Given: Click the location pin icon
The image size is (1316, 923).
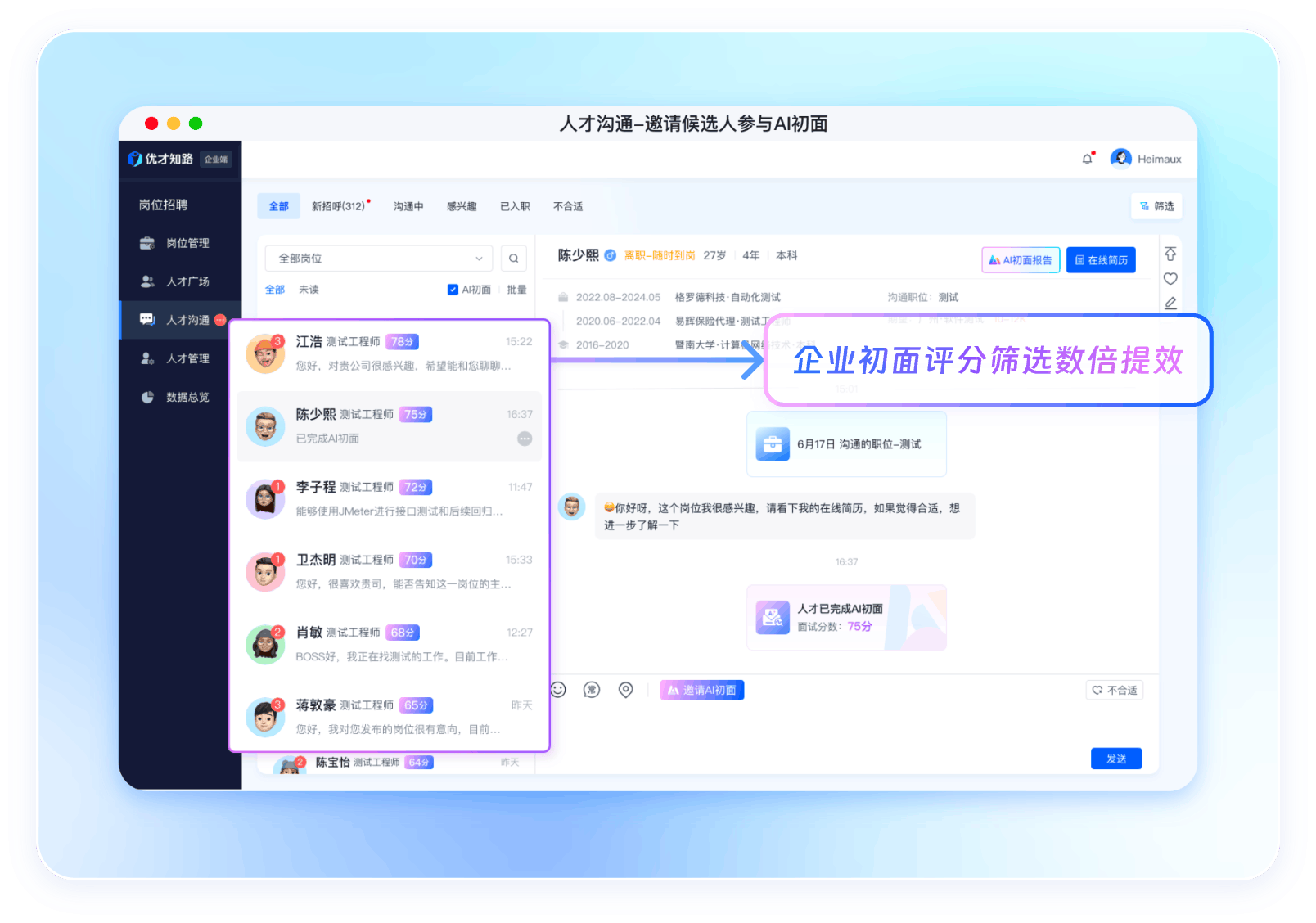Looking at the screenshot, I should [x=625, y=690].
